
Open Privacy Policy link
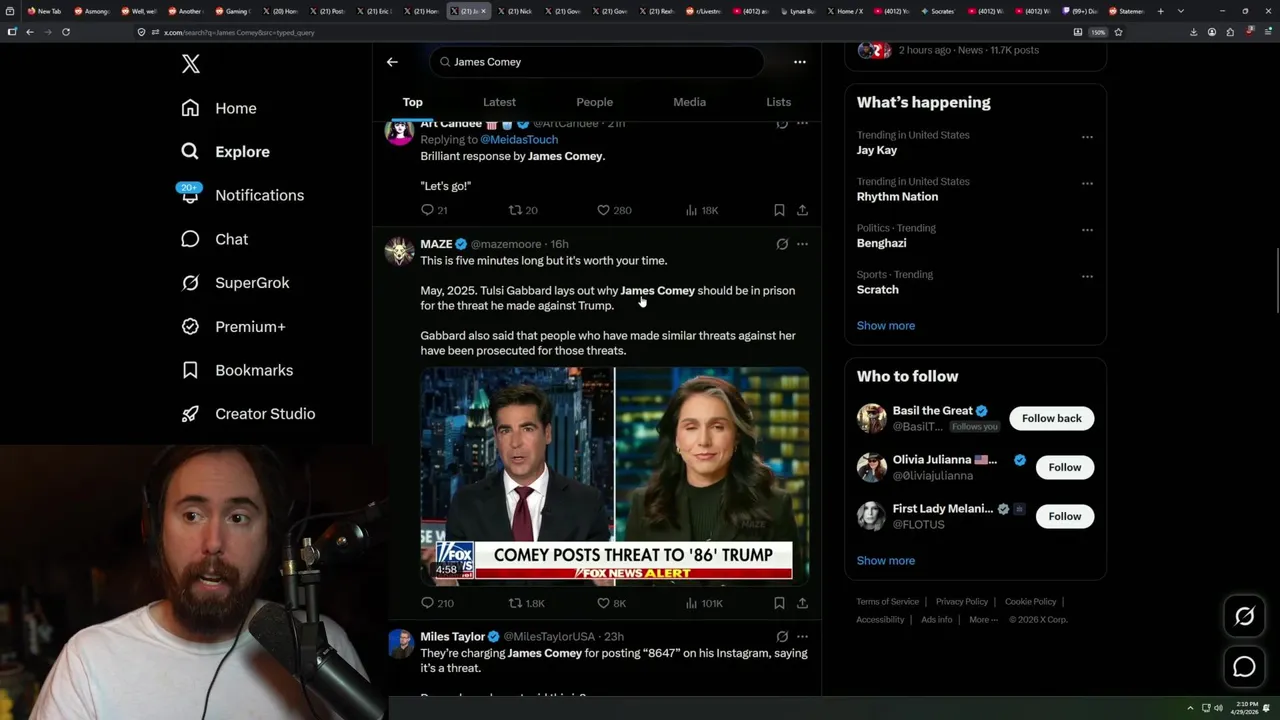(x=962, y=602)
